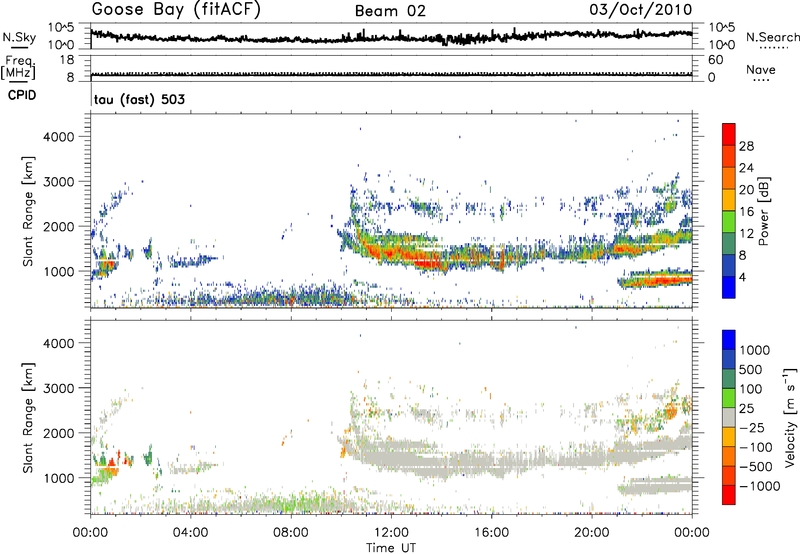Viewport: 800px width, 554px height.
Task: Click the '28' tick on power colorbar
Action: pos(746,146)
